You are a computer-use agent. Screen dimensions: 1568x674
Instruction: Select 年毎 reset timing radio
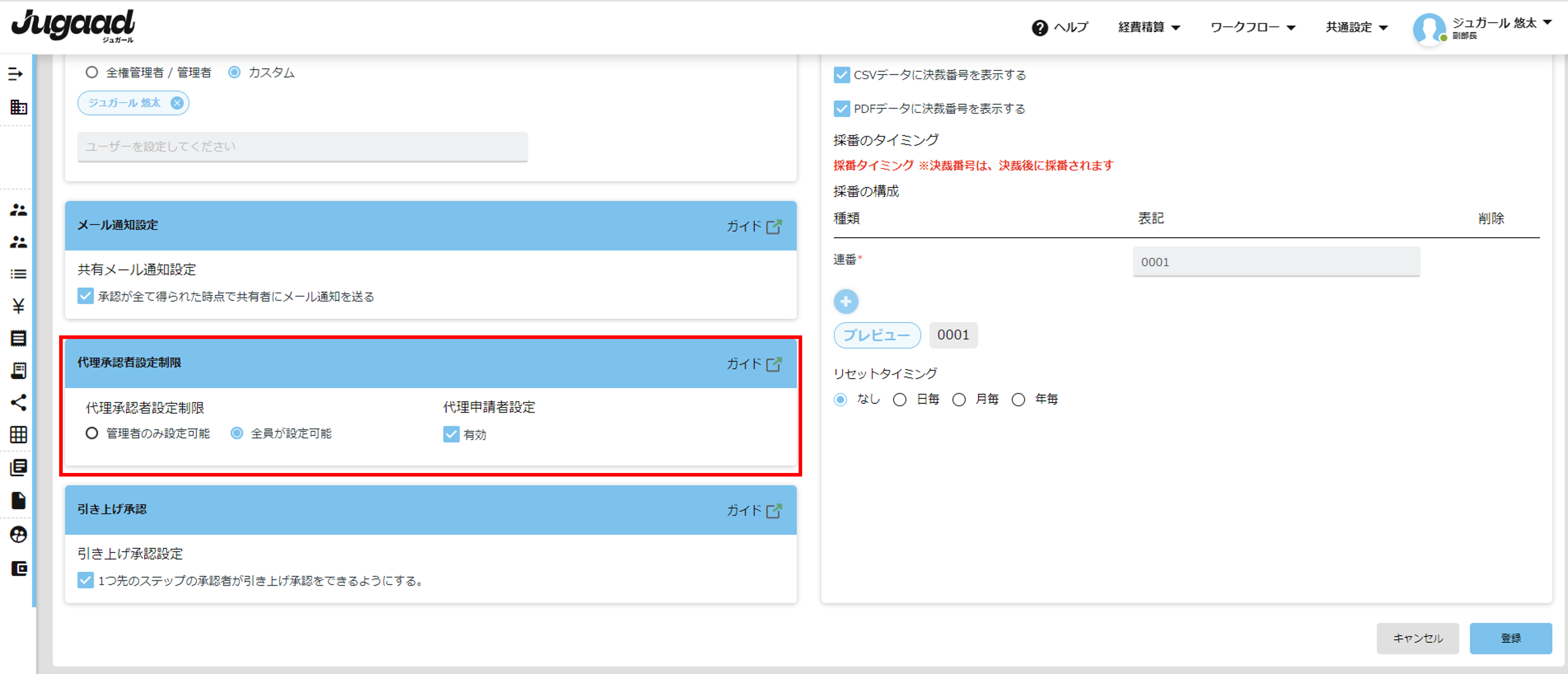click(x=1018, y=400)
